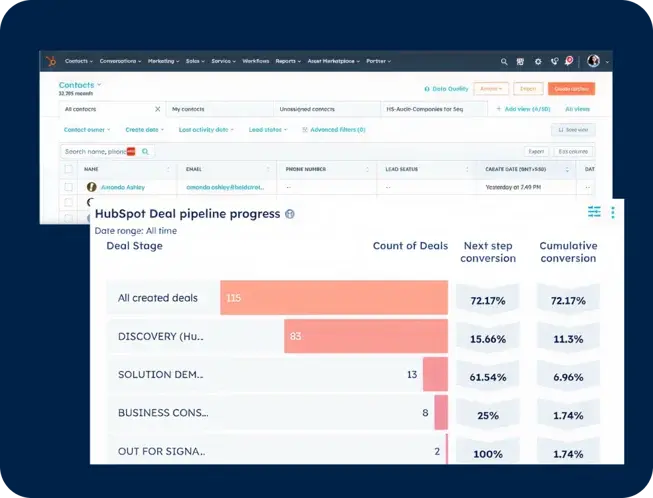Screen dimensions: 653x498
Task: Click the Add view link
Action: click(x=523, y=109)
